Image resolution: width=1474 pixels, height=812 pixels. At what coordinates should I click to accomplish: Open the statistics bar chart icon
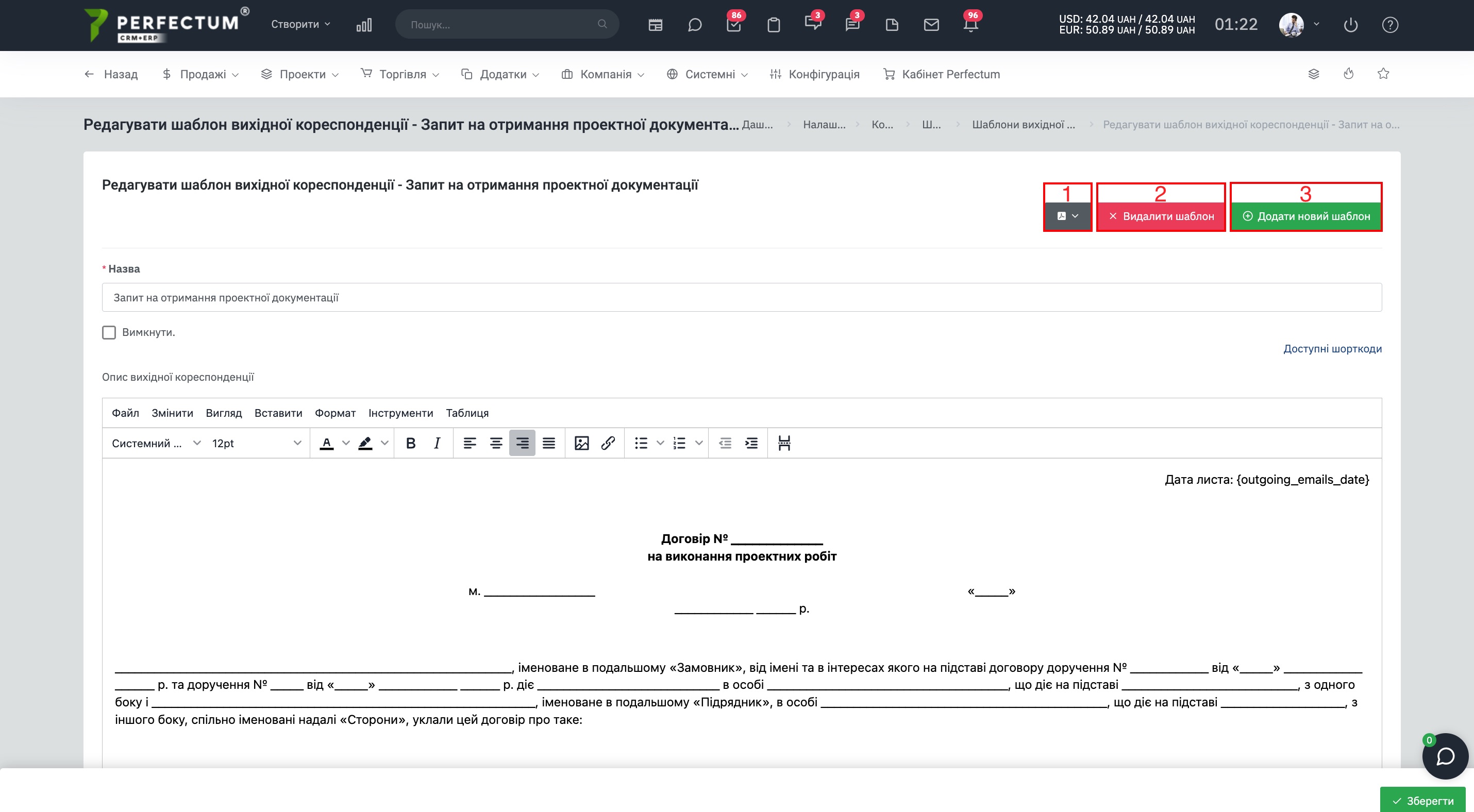pos(364,25)
